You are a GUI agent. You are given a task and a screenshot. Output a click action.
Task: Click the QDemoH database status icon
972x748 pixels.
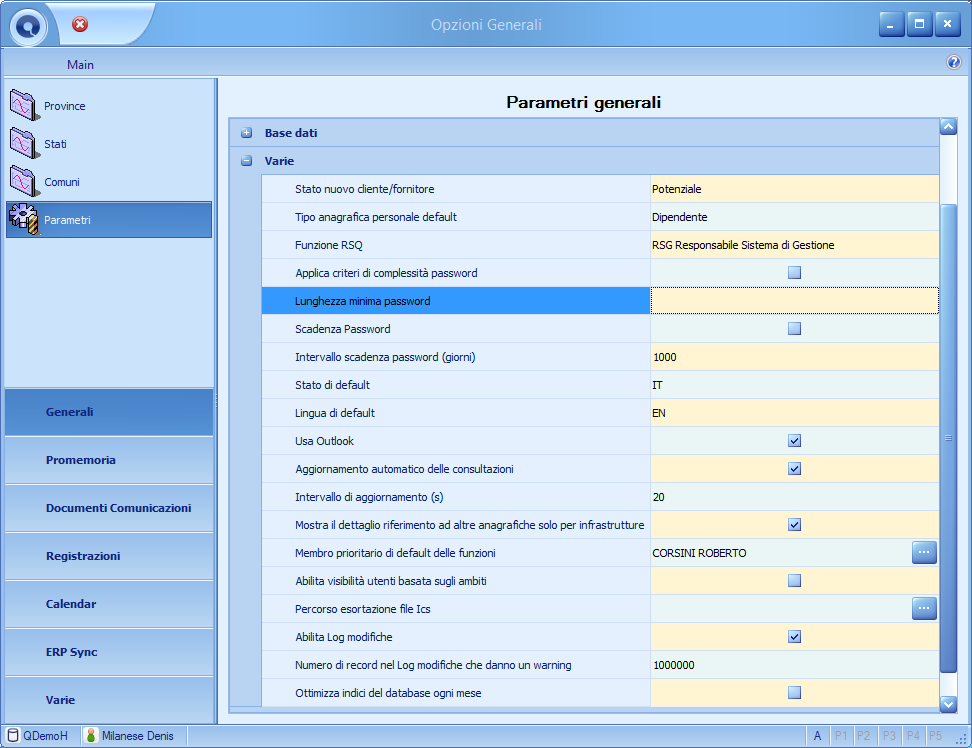click(13, 736)
